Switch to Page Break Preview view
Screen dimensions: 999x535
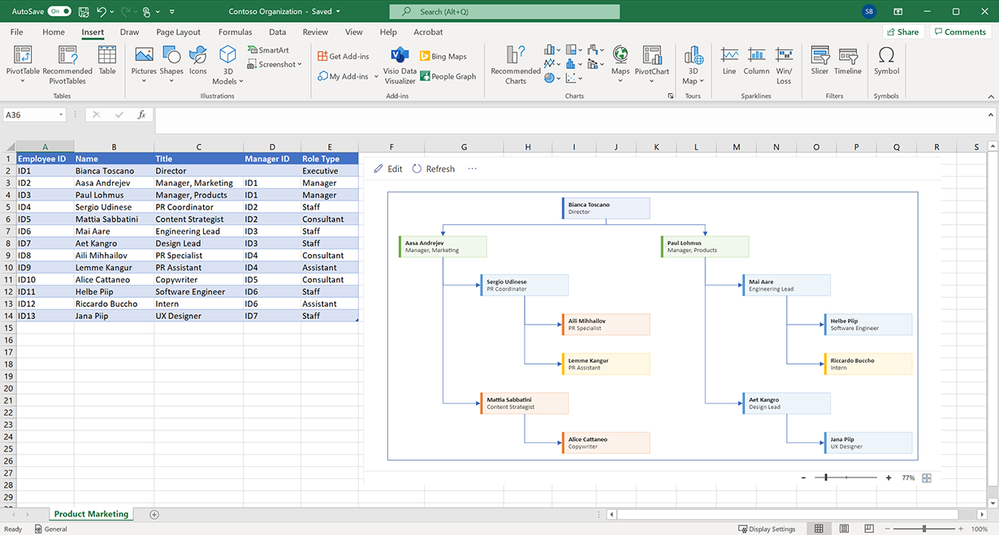(x=869, y=529)
